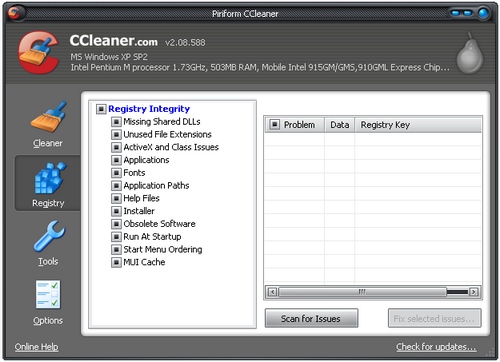Toggle the Obsolete Software checkbox
Image resolution: width=500 pixels, height=362 pixels.
click(x=116, y=224)
